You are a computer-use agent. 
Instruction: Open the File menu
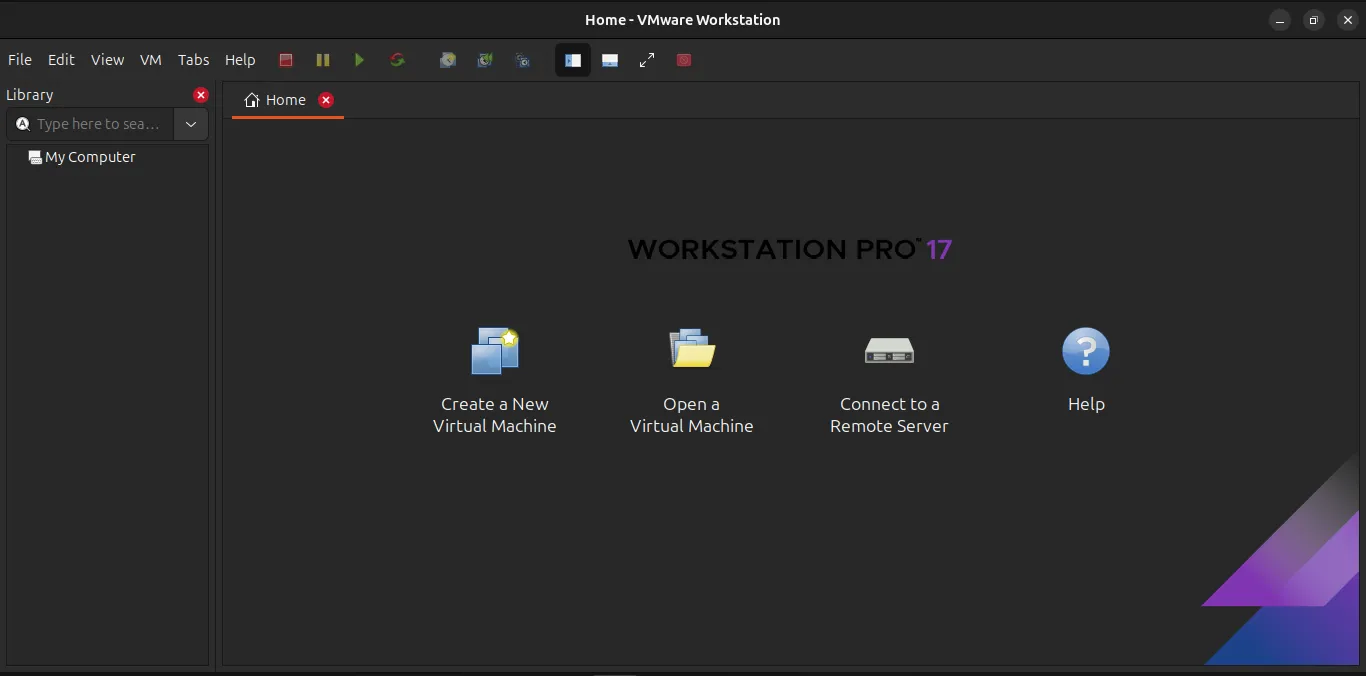click(19, 60)
